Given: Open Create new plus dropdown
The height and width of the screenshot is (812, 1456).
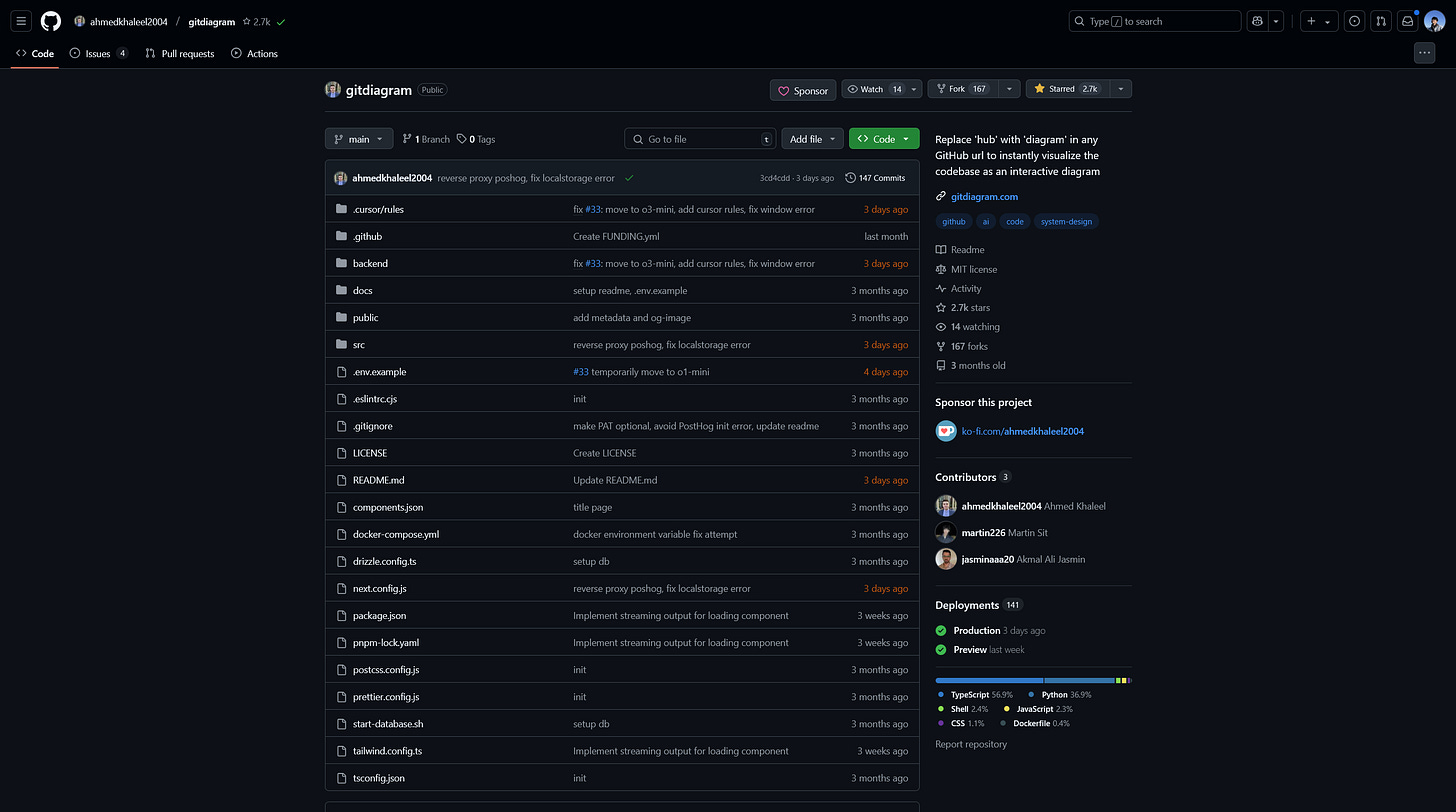Looking at the screenshot, I should 1319,21.
